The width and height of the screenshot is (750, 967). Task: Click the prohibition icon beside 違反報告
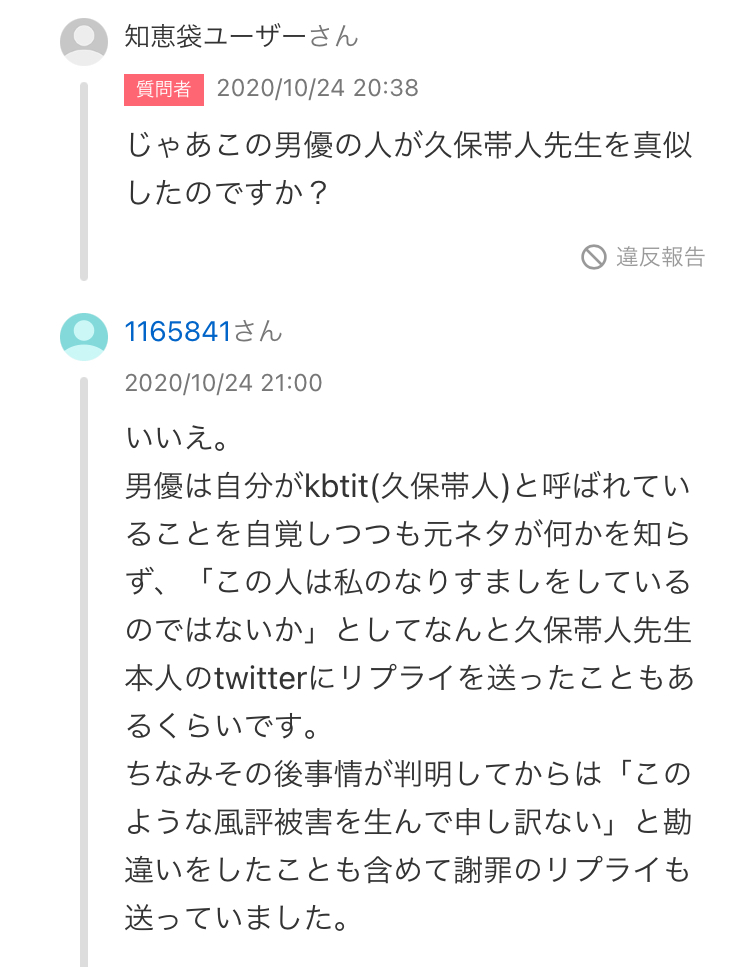click(x=594, y=257)
